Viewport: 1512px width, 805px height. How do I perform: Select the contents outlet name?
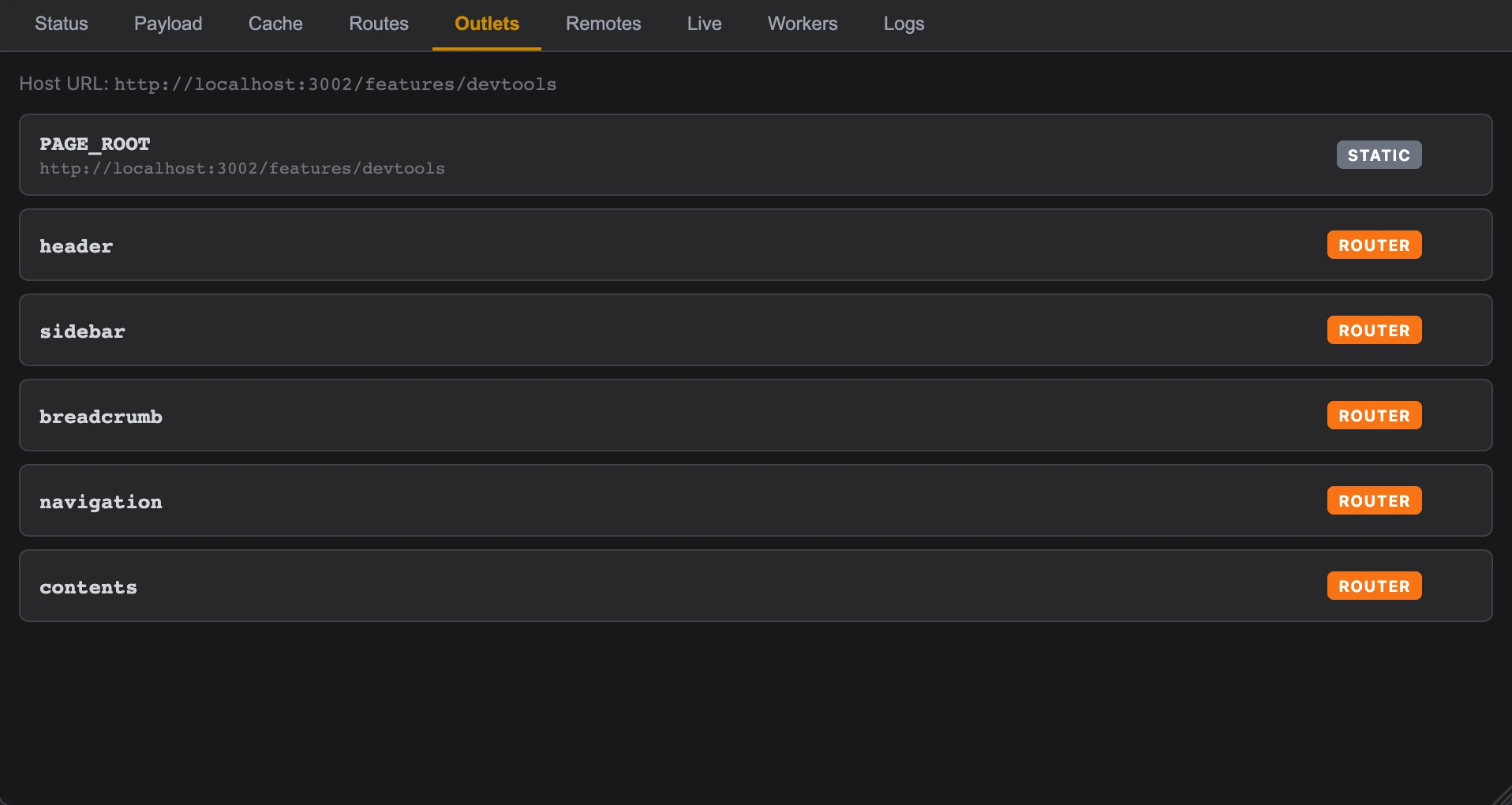(88, 587)
